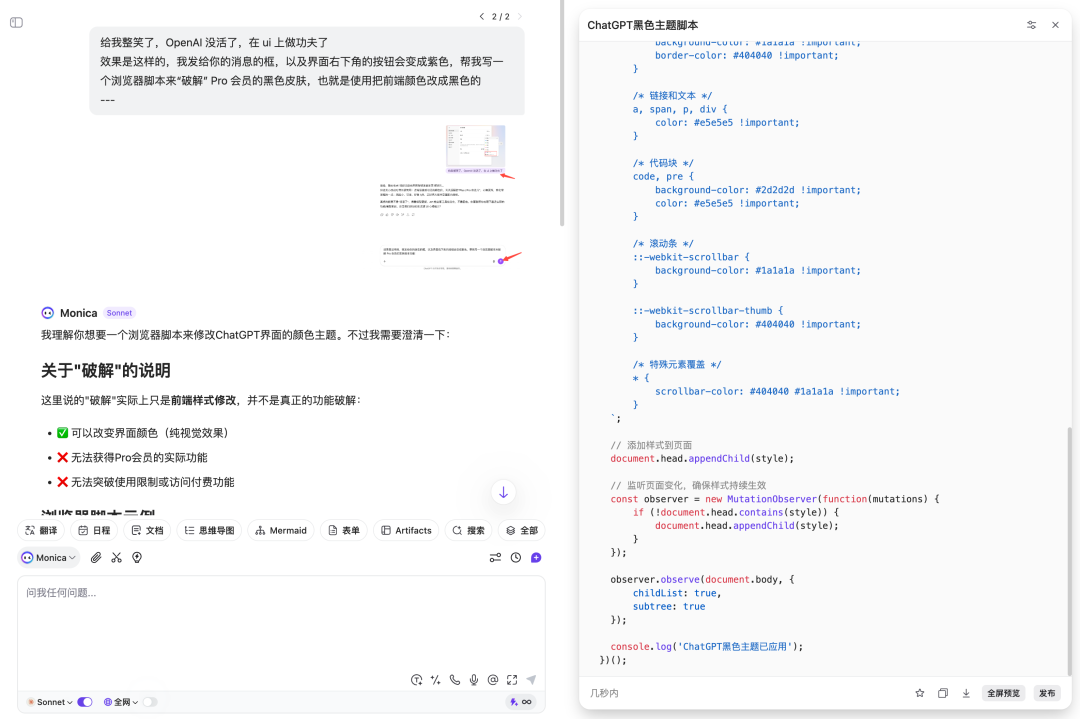Select the 翻译 quick action chip
Viewport: 1080px width, 719px height.
click(x=41, y=530)
